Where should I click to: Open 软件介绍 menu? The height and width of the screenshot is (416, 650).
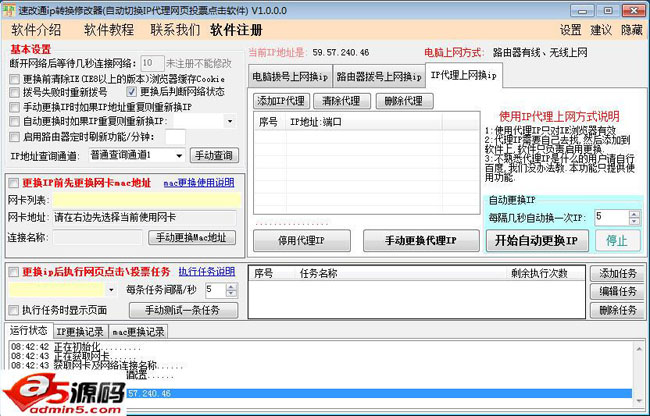(36, 30)
